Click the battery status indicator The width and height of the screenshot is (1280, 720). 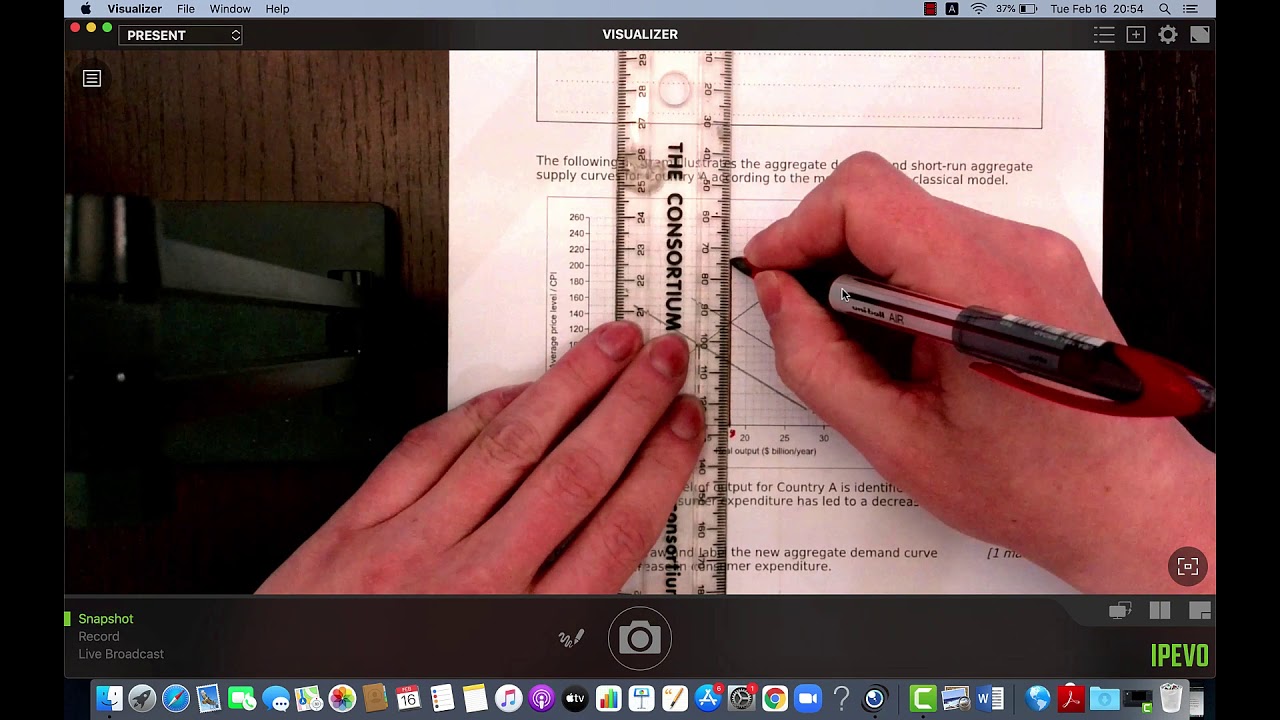[1016, 9]
